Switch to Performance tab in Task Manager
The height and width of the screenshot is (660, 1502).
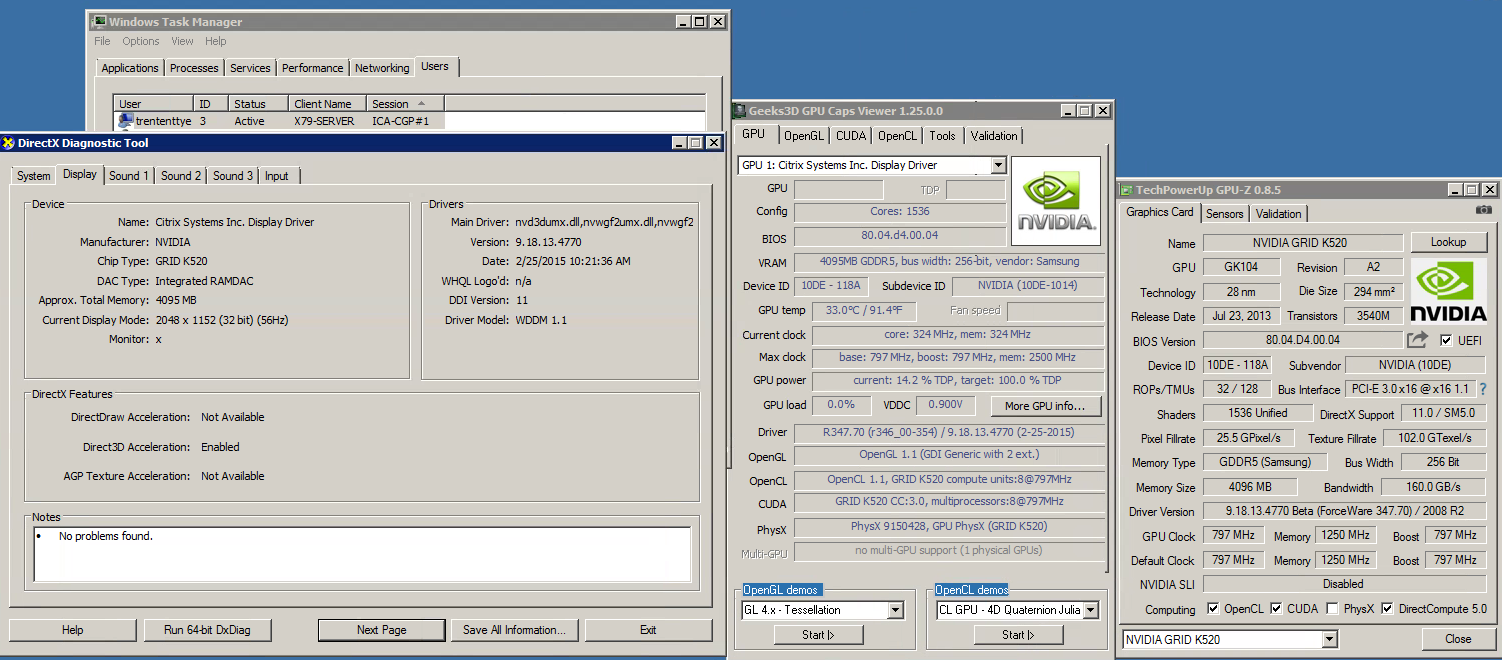pos(312,68)
